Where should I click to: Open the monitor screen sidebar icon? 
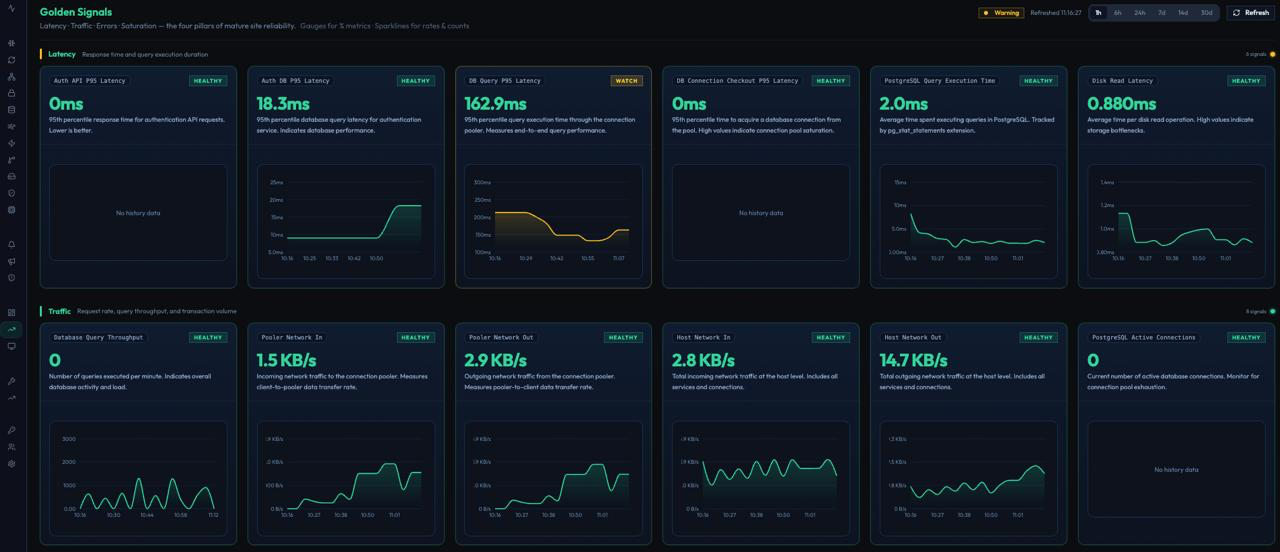click(x=12, y=346)
